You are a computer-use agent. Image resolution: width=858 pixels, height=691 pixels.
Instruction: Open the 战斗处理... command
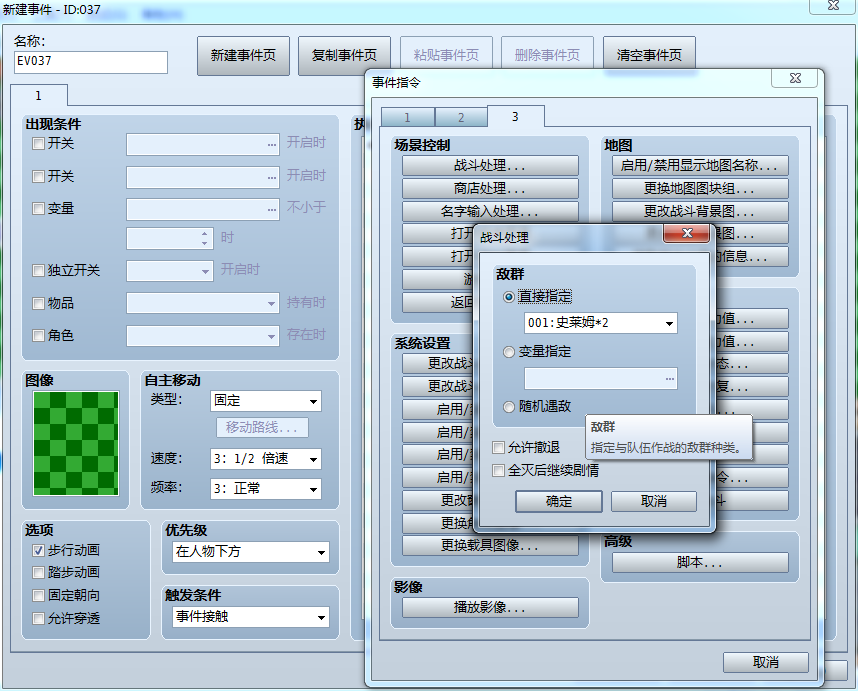tap(490, 165)
